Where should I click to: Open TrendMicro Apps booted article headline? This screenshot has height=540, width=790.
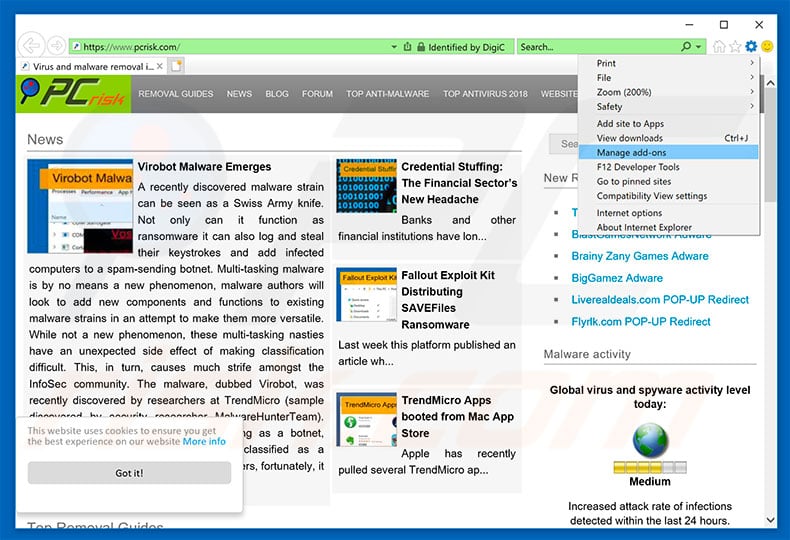point(457,417)
